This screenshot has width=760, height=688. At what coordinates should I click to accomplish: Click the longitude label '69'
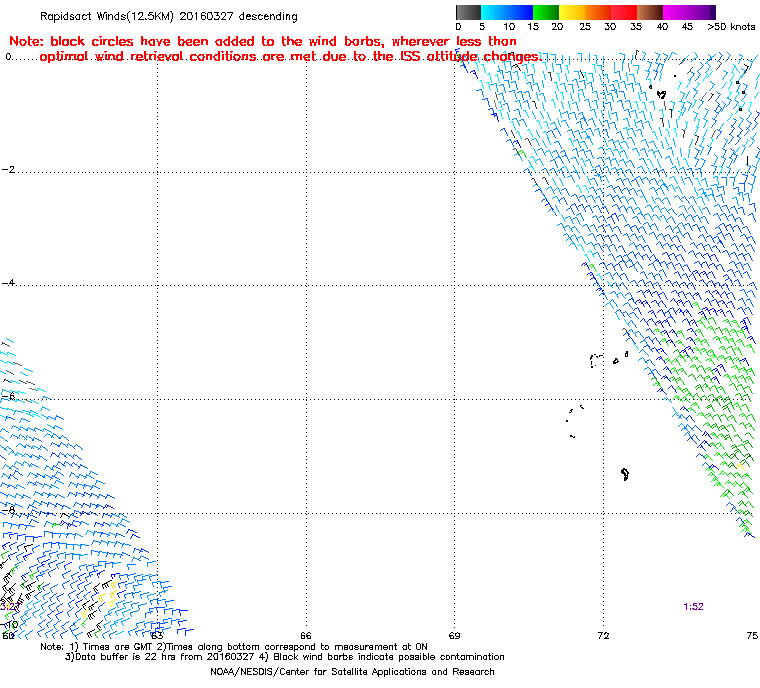pos(454,636)
